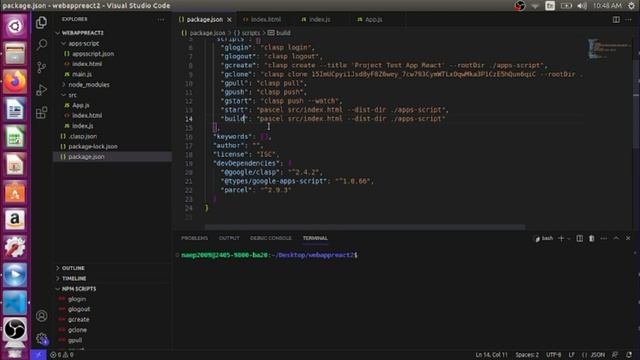Open Firefox from the Ubuntu dock

coord(15,81)
